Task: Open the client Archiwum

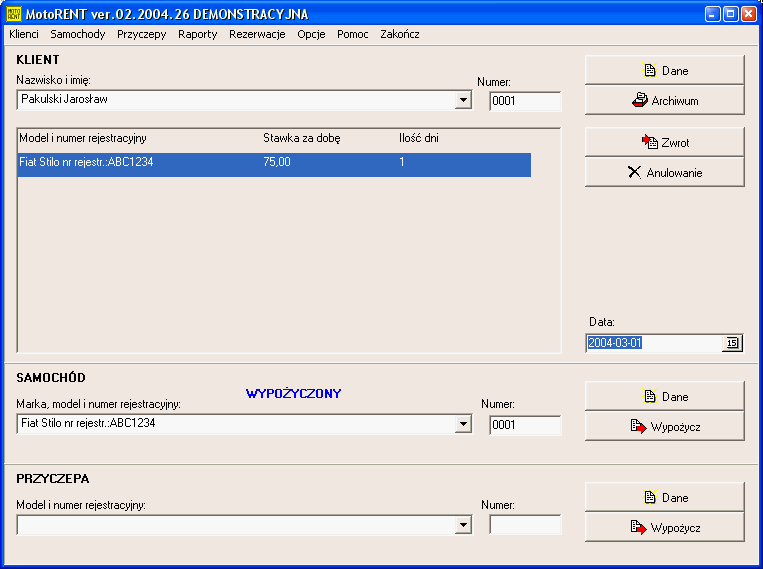Action: [665, 100]
